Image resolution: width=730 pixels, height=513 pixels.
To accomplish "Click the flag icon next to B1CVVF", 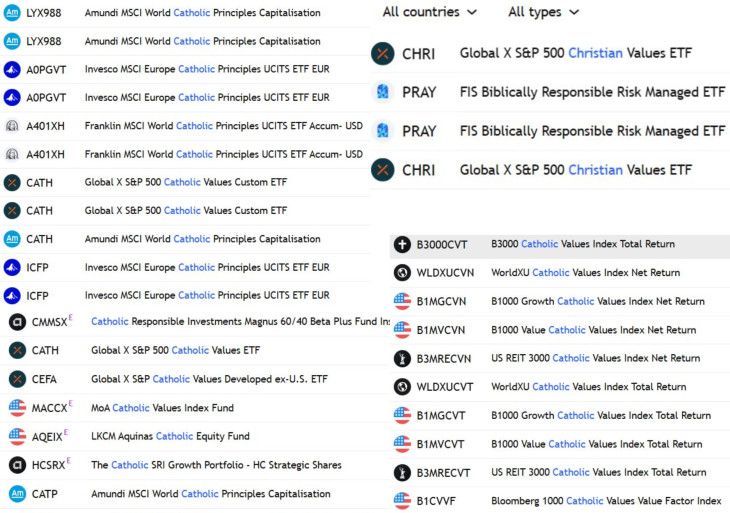I will click(402, 501).
